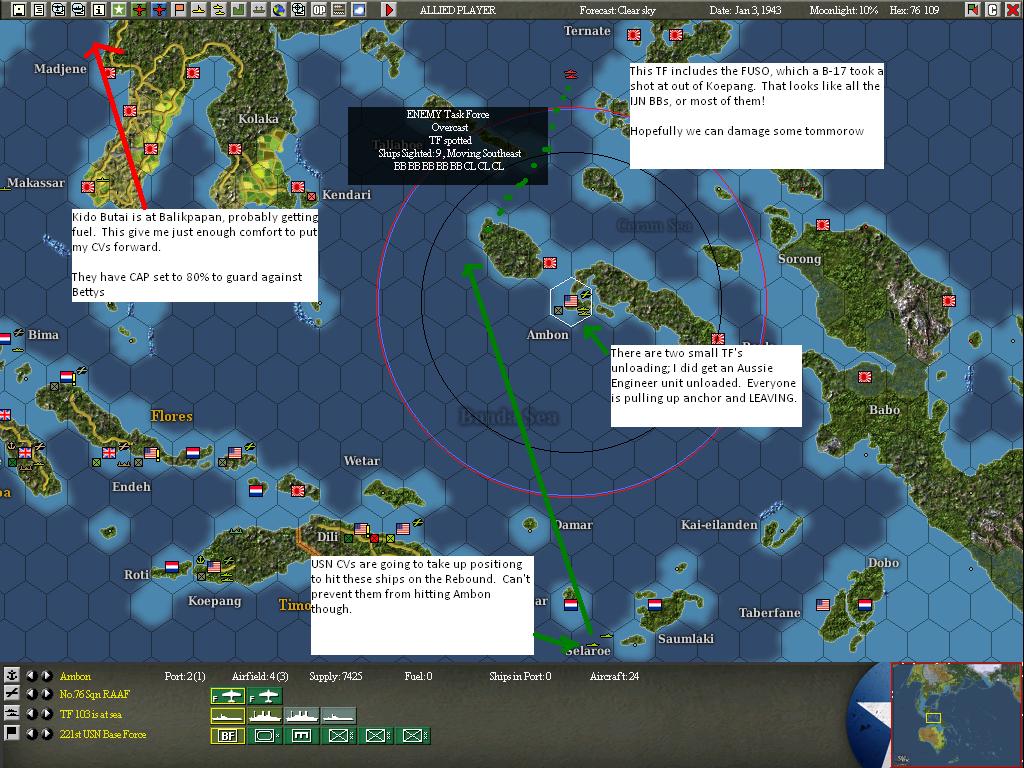Click the airplane icon beside No.76 Sqn RAAF

point(11,694)
